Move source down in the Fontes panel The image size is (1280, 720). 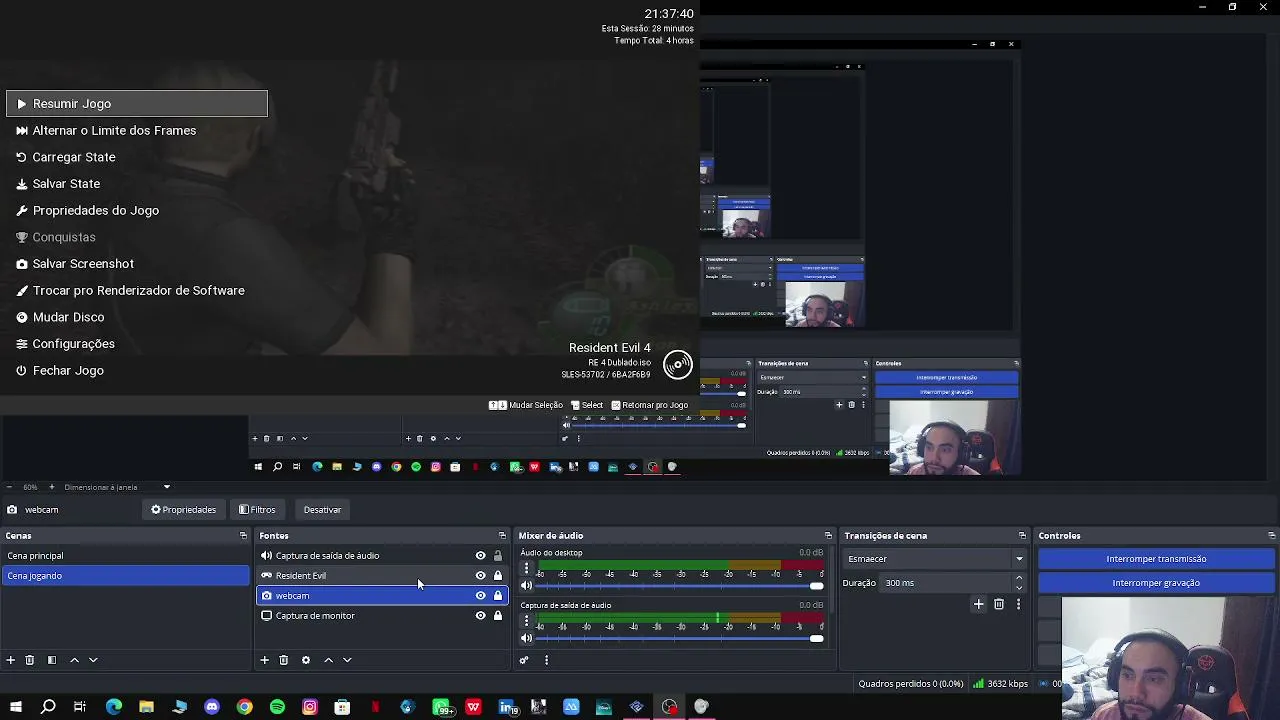pos(347,660)
